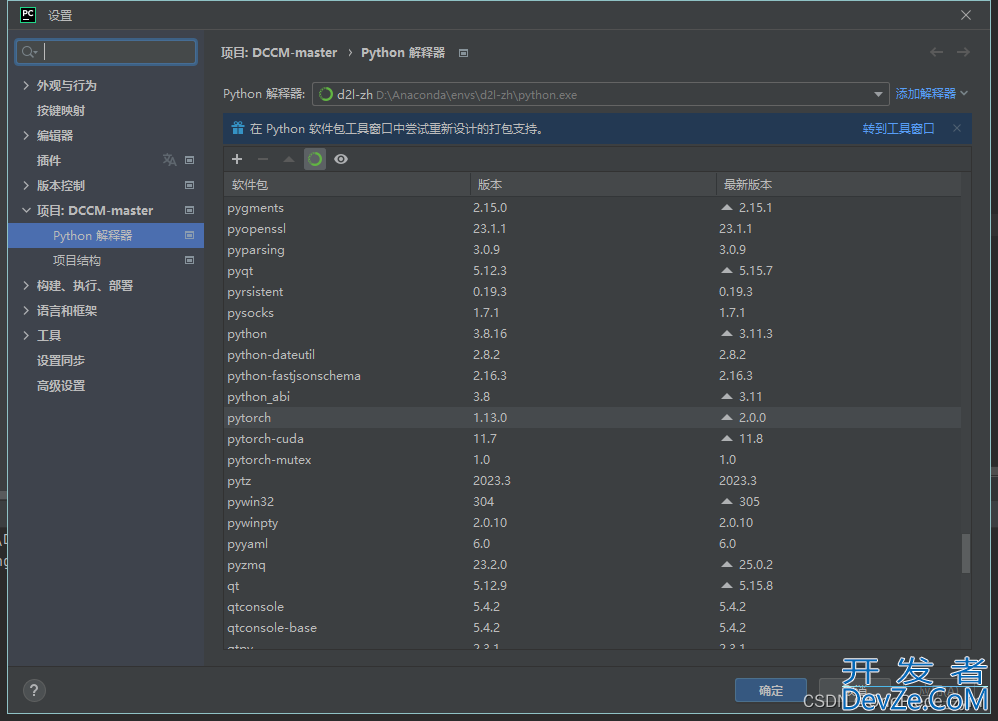
Task: Expand the 语言和框架 section
Action: click(x=25, y=311)
